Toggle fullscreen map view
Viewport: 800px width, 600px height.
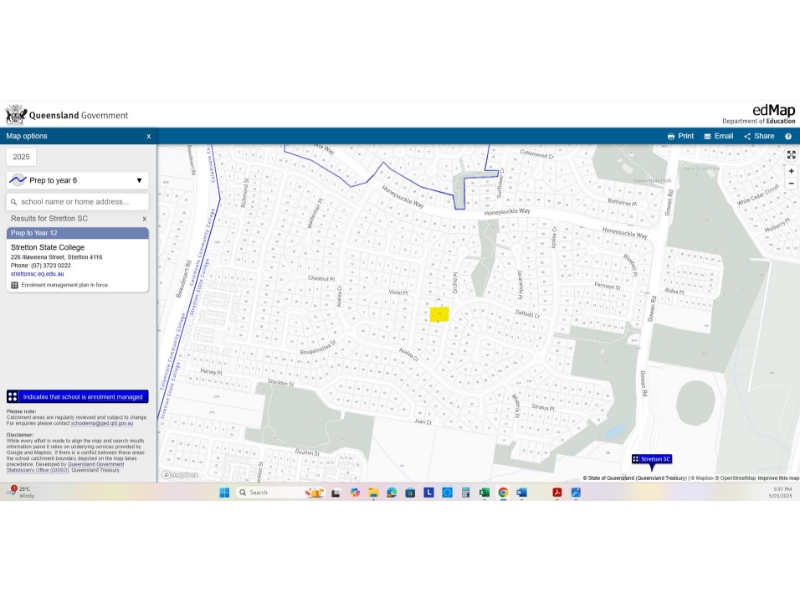pos(791,155)
